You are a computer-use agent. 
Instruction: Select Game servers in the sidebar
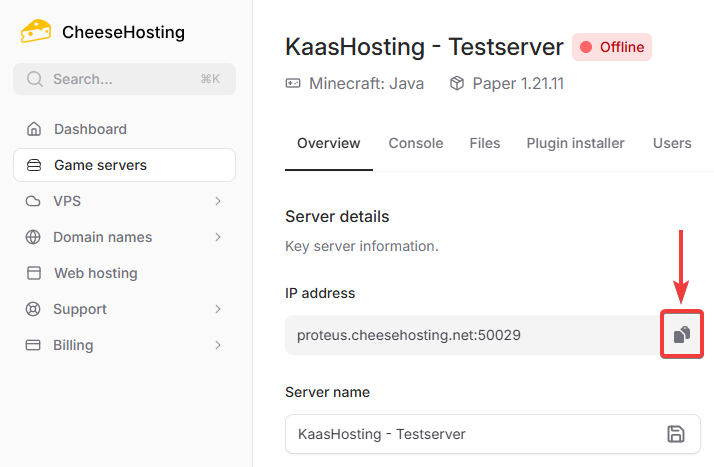pyautogui.click(x=124, y=165)
